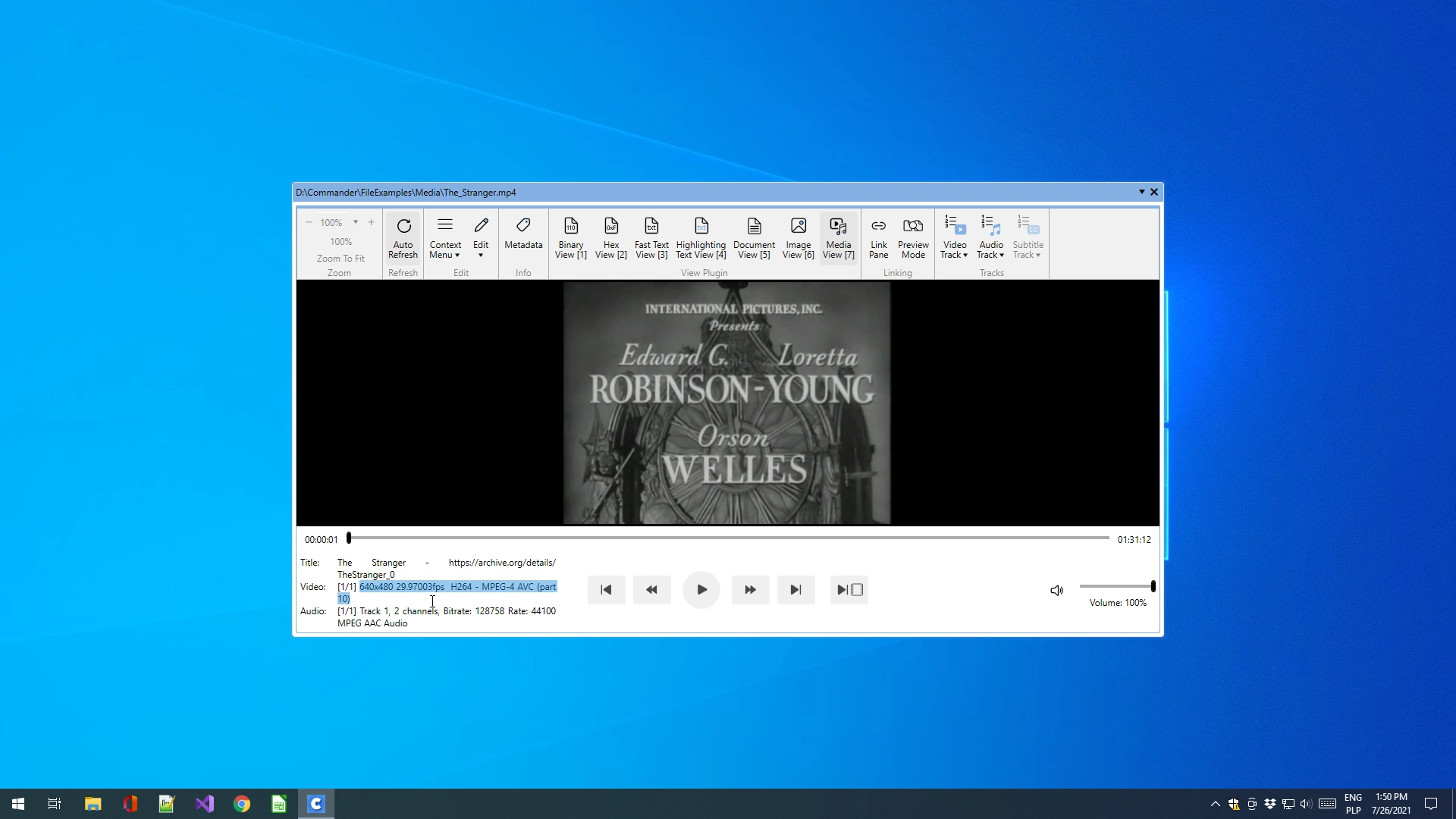Adjust the volume slider handle

[1153, 586]
